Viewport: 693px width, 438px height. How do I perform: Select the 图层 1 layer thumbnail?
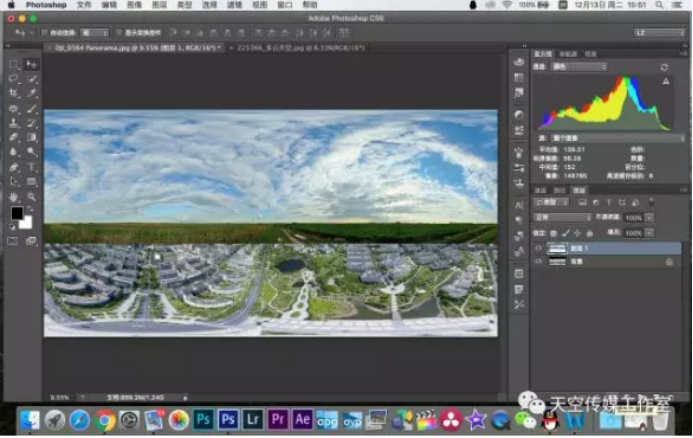[x=558, y=248]
